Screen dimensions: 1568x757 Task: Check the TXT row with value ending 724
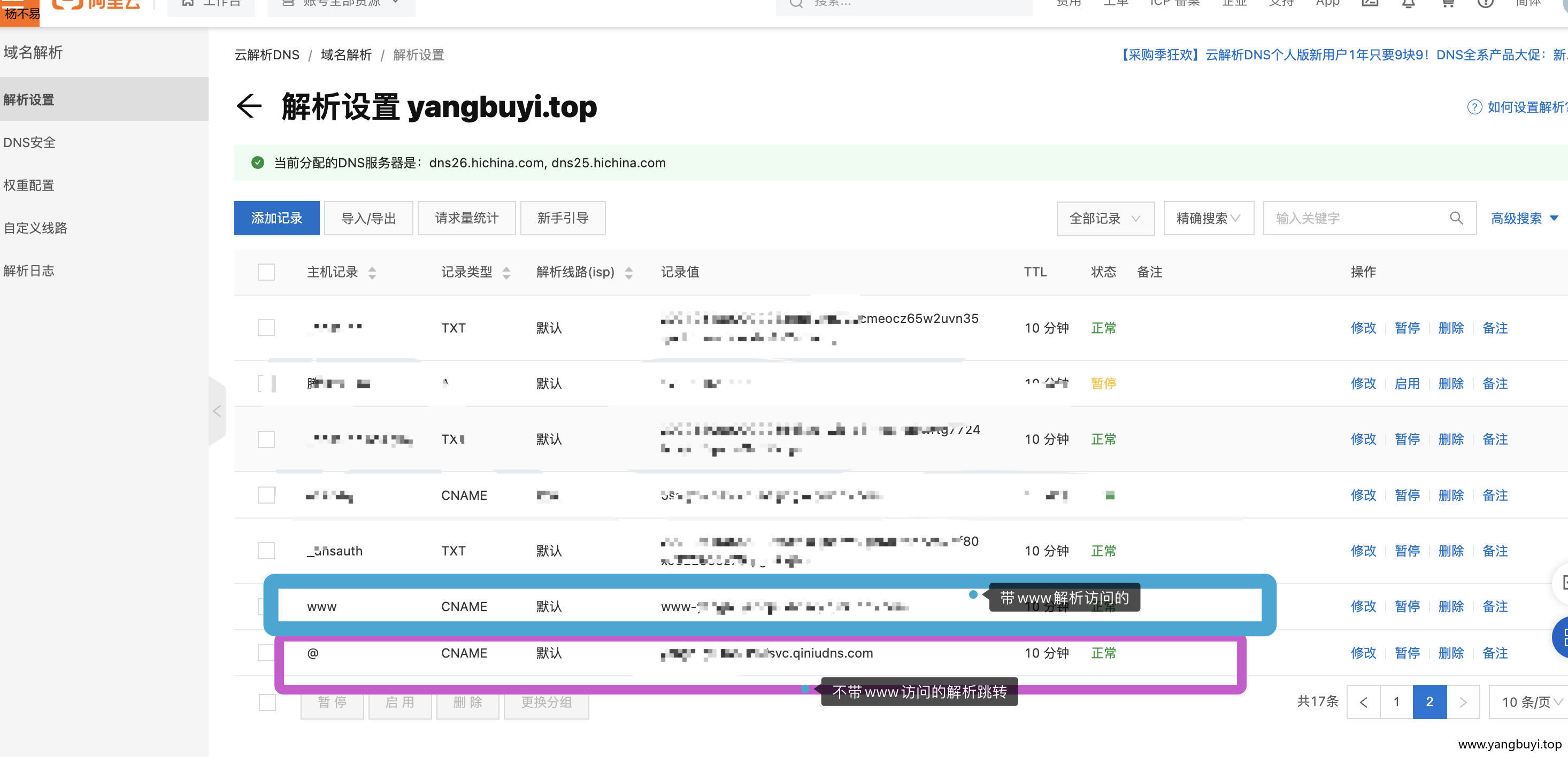266,439
